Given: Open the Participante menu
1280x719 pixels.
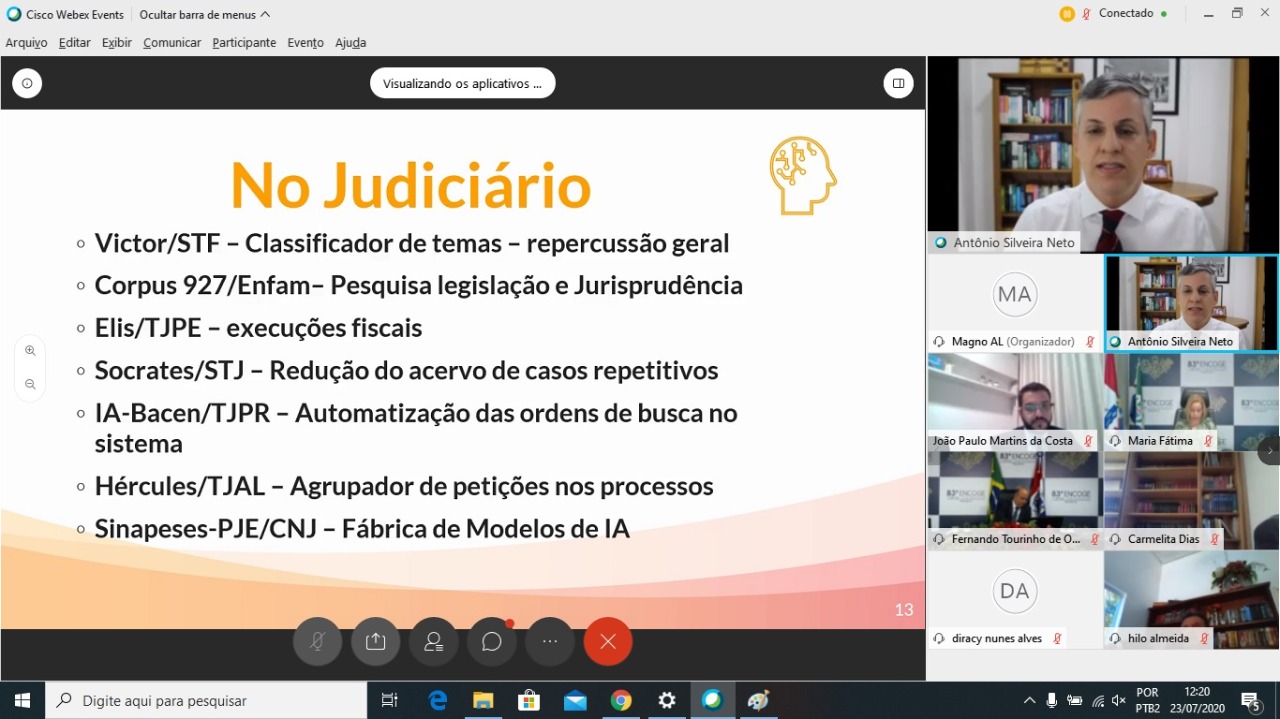Looking at the screenshot, I should click(244, 43).
